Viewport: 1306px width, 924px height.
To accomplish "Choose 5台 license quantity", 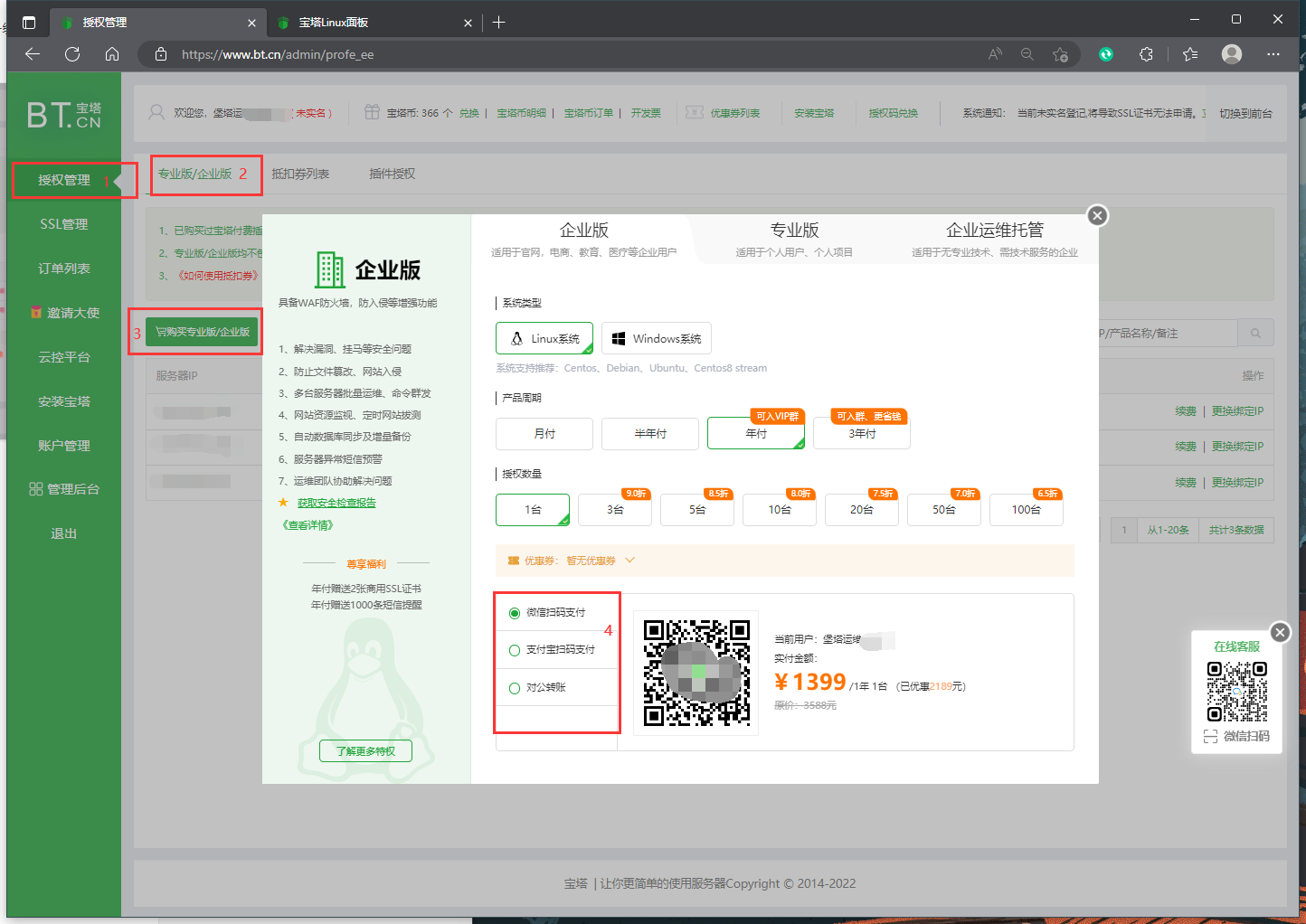I will click(x=697, y=510).
